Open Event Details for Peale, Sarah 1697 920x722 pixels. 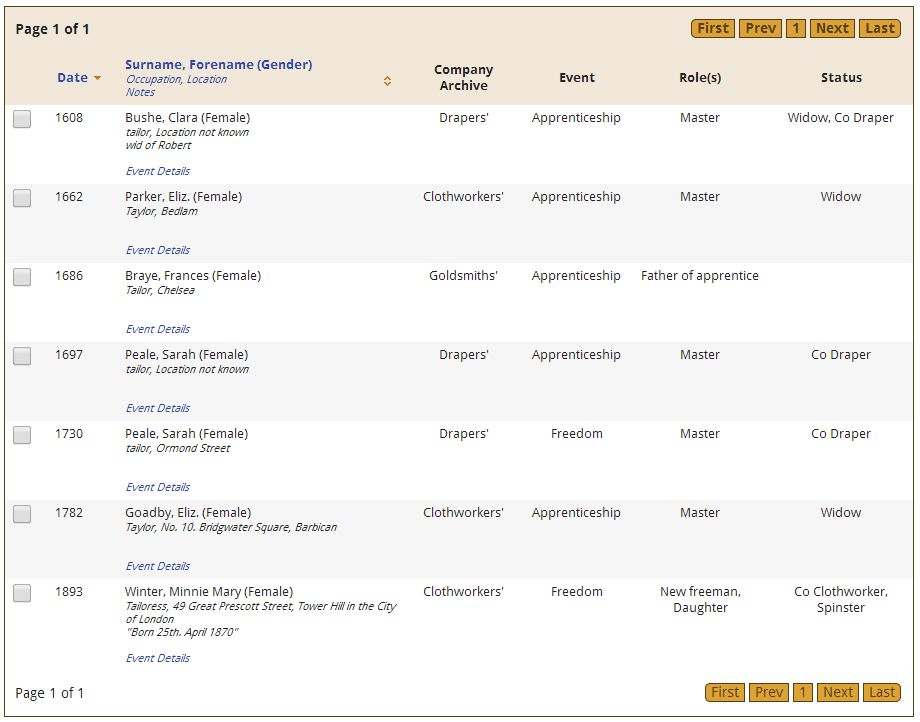pyautogui.click(x=157, y=408)
